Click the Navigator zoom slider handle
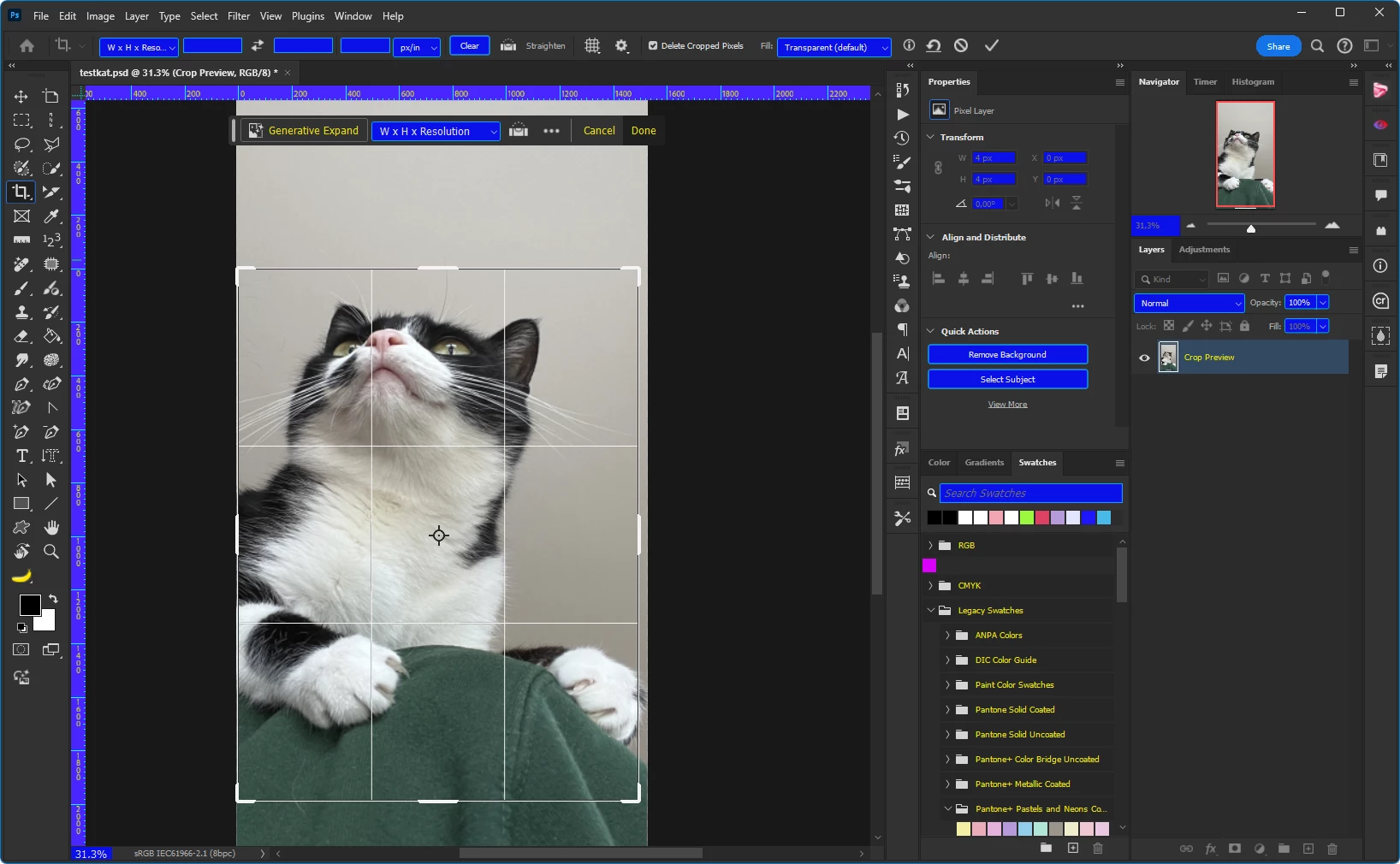Viewport: 1400px width, 864px height. pyautogui.click(x=1251, y=228)
